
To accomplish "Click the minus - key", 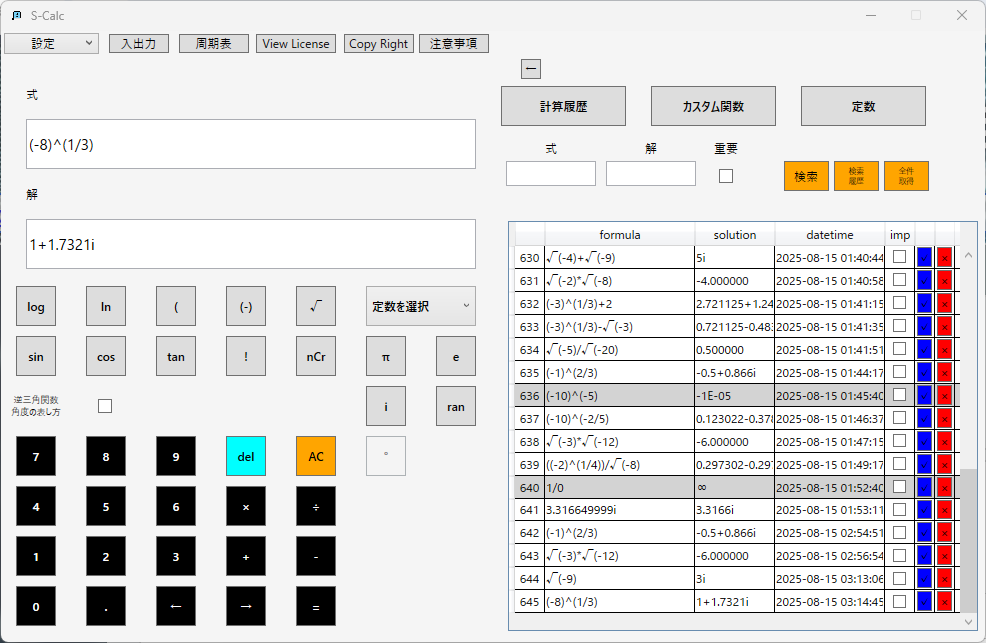I will pyautogui.click(x=316, y=556).
